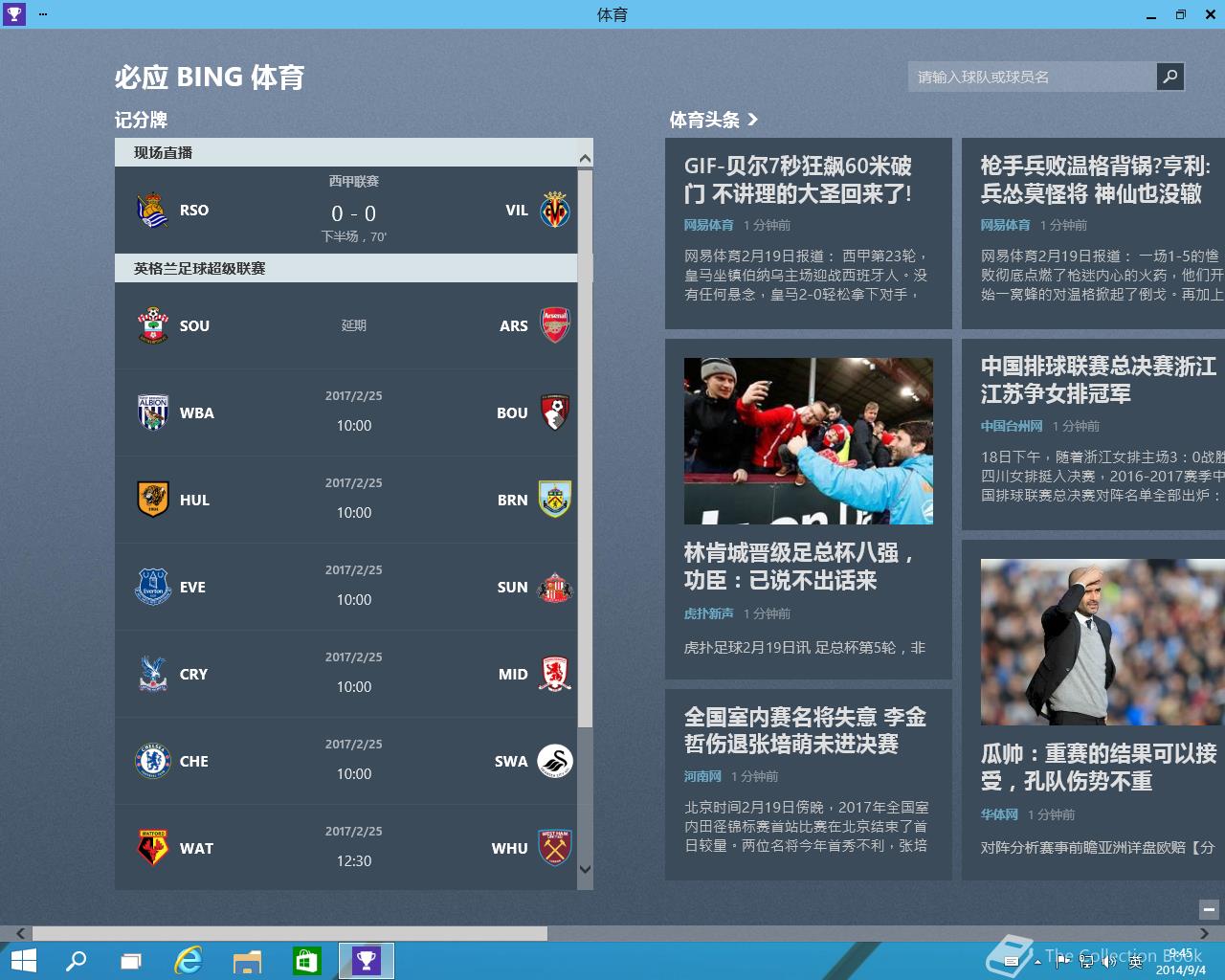The width and height of the screenshot is (1225, 980).
Task: Select the Southampton SOU crest
Action: tap(153, 325)
